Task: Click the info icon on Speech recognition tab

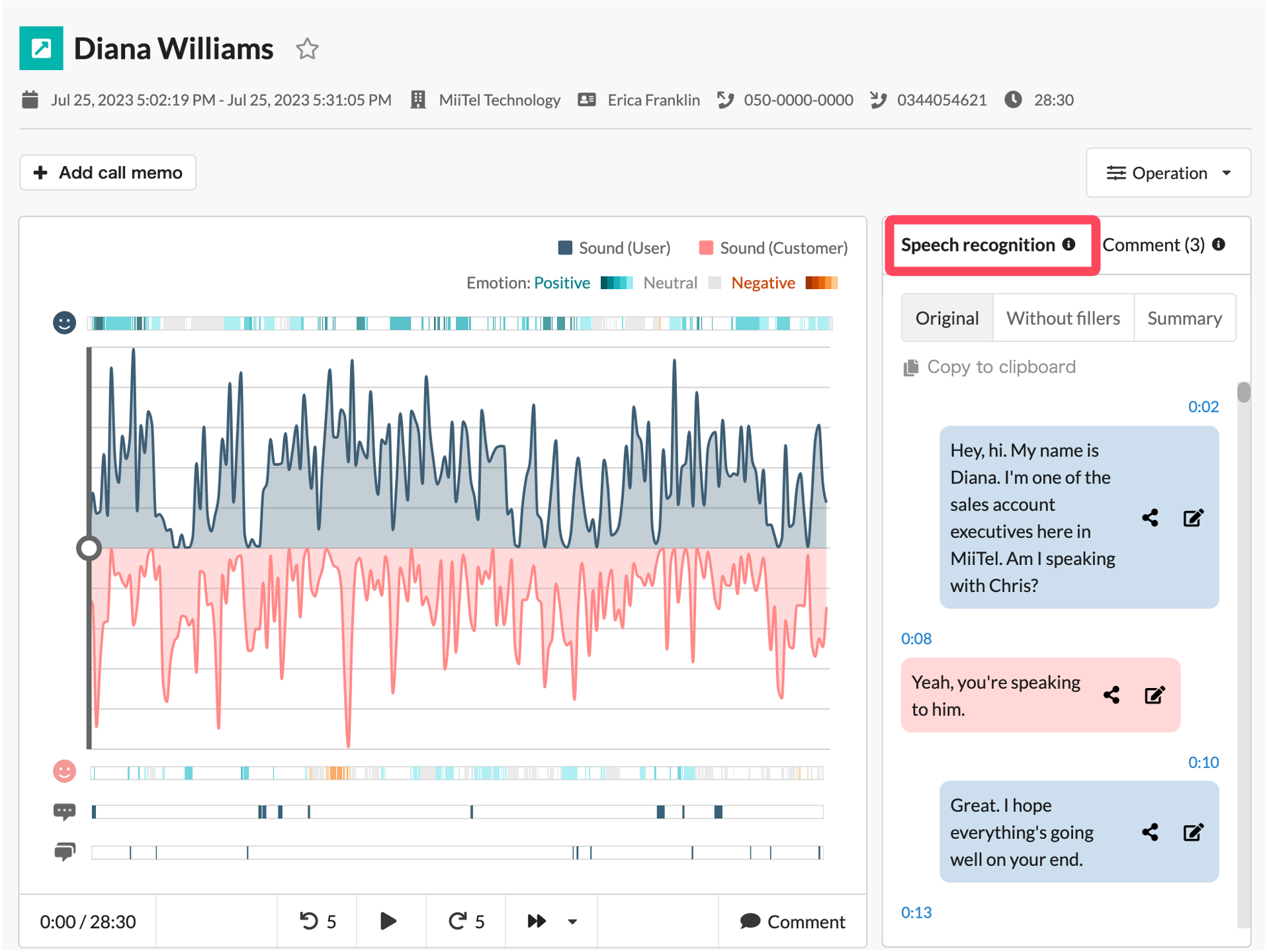Action: [x=1069, y=244]
